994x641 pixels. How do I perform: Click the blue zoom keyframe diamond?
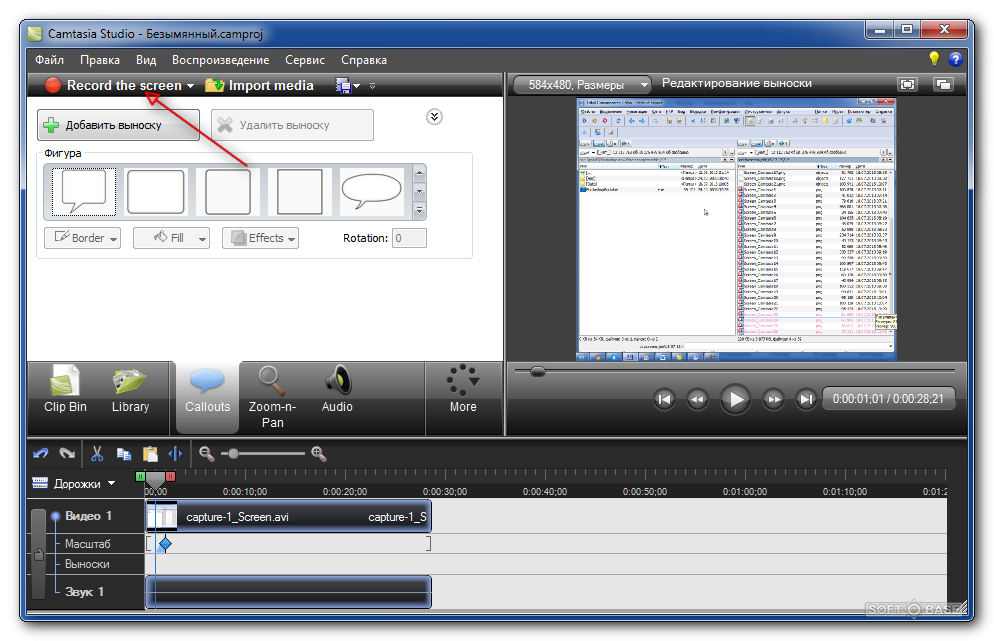pyautogui.click(x=165, y=543)
